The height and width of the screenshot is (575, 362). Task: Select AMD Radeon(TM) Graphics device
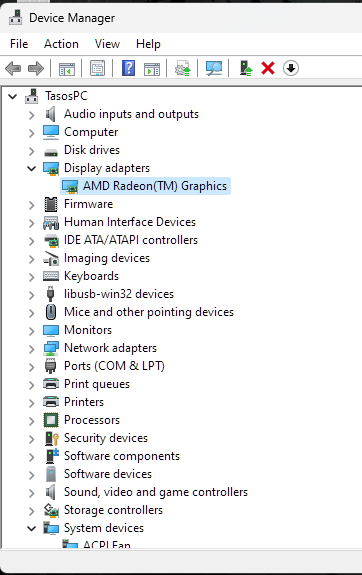[x=155, y=186]
